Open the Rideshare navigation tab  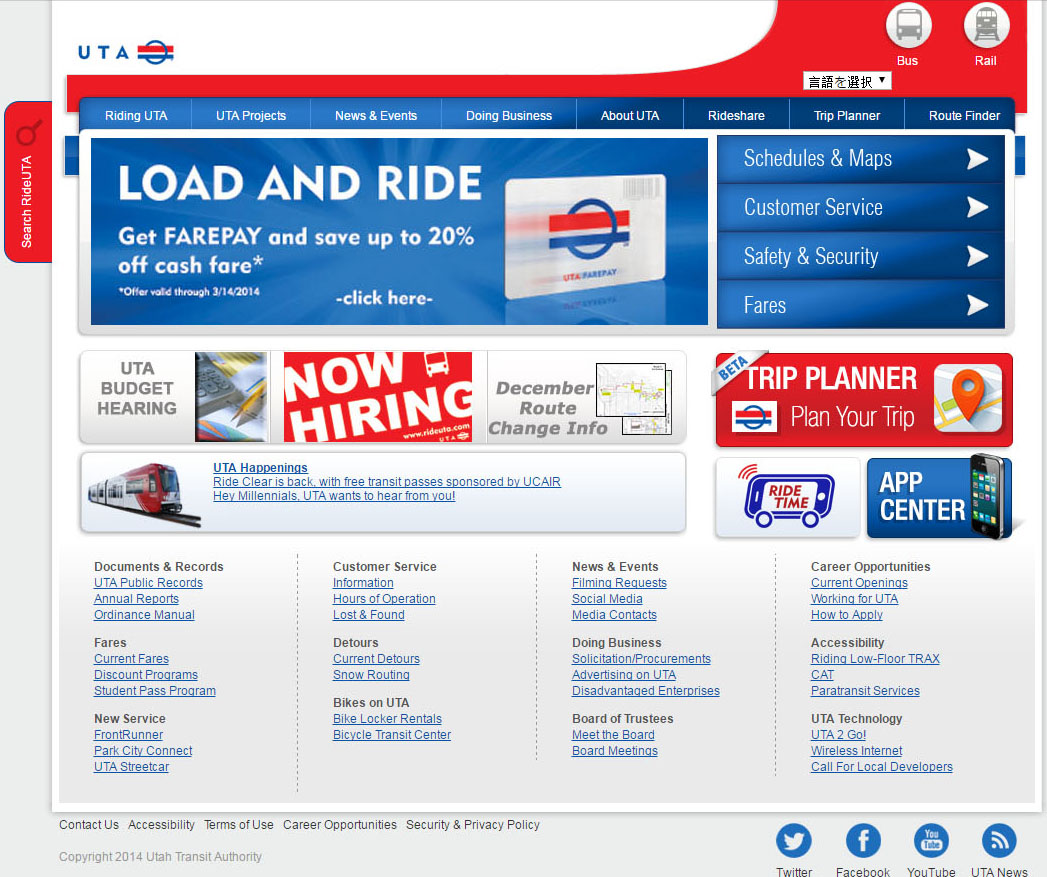click(737, 115)
